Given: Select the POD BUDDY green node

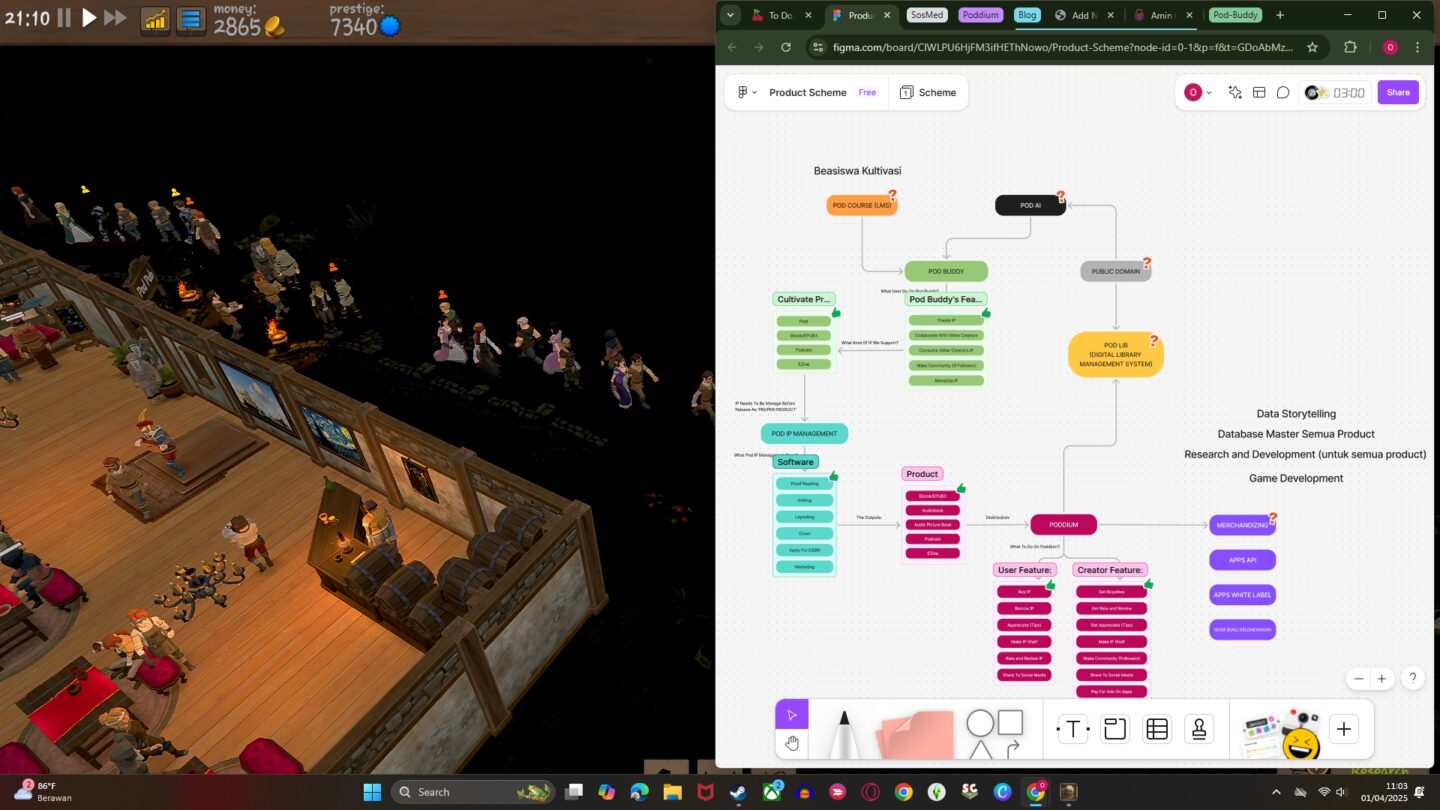Looking at the screenshot, I should tap(946, 271).
